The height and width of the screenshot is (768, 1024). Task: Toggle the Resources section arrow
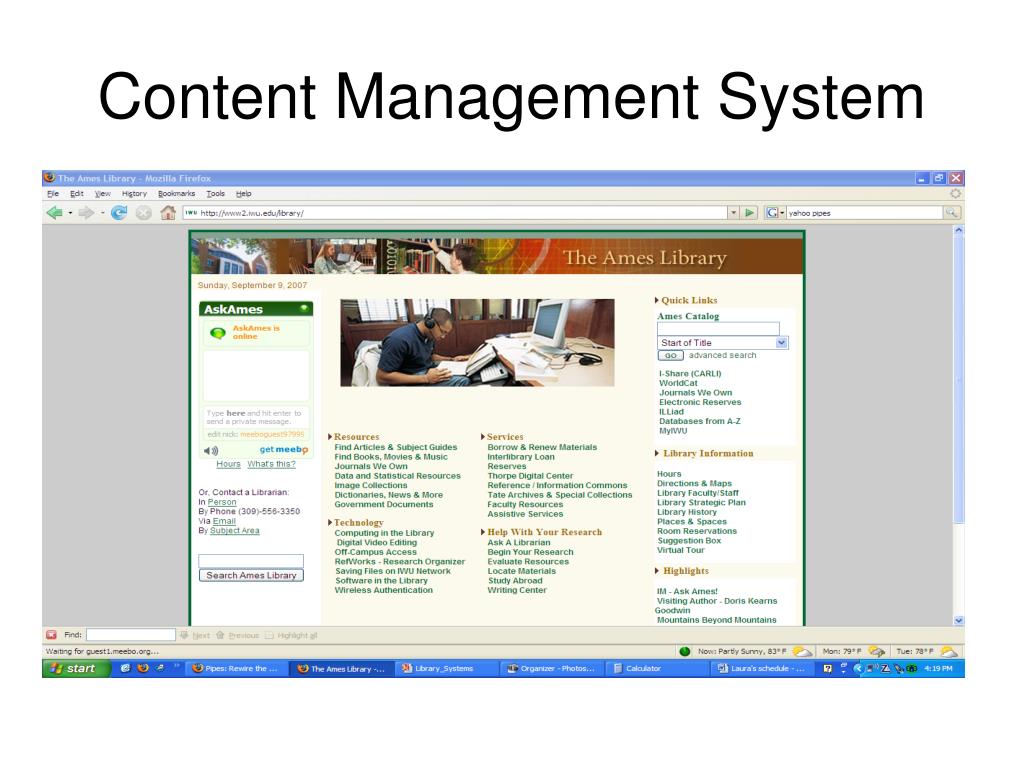coord(330,437)
